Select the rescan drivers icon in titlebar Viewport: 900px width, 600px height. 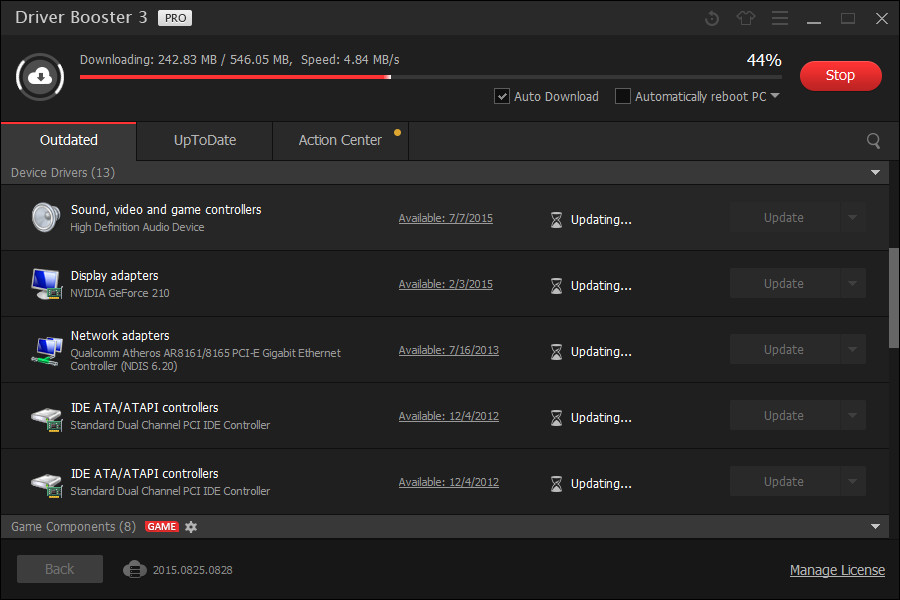coord(711,17)
